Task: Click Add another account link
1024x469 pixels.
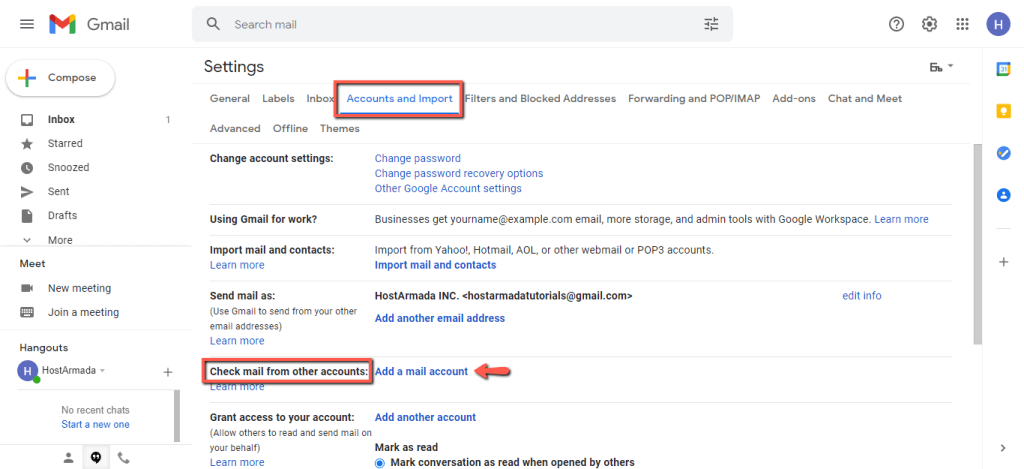Action: (x=425, y=417)
